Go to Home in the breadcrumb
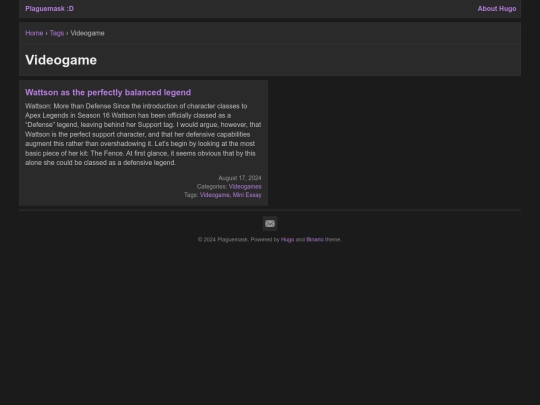The image size is (540, 405). pyautogui.click(x=34, y=33)
